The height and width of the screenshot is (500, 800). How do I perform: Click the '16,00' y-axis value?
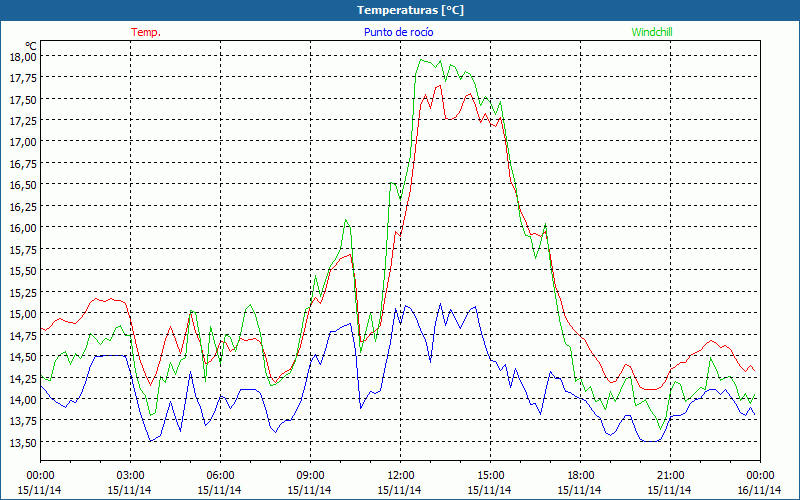[x=23, y=228]
